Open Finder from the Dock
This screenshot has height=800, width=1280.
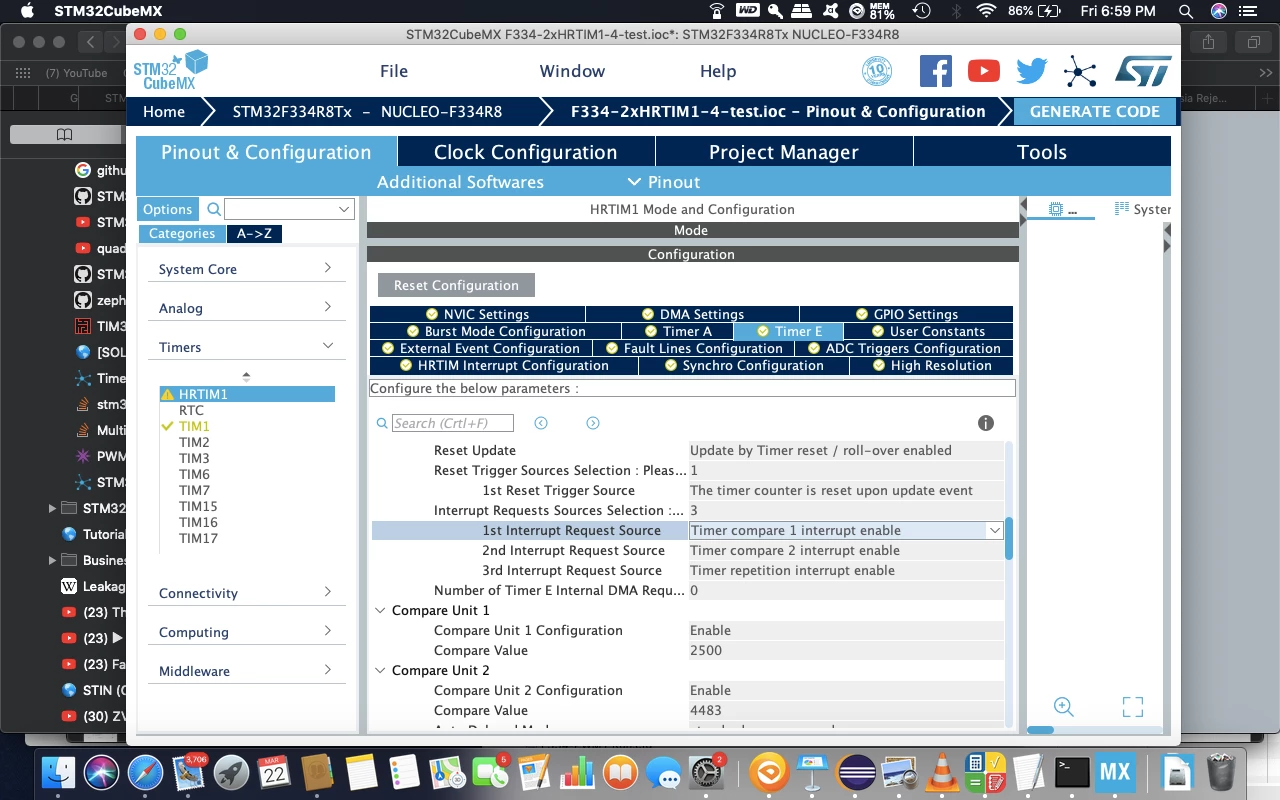pyautogui.click(x=59, y=773)
